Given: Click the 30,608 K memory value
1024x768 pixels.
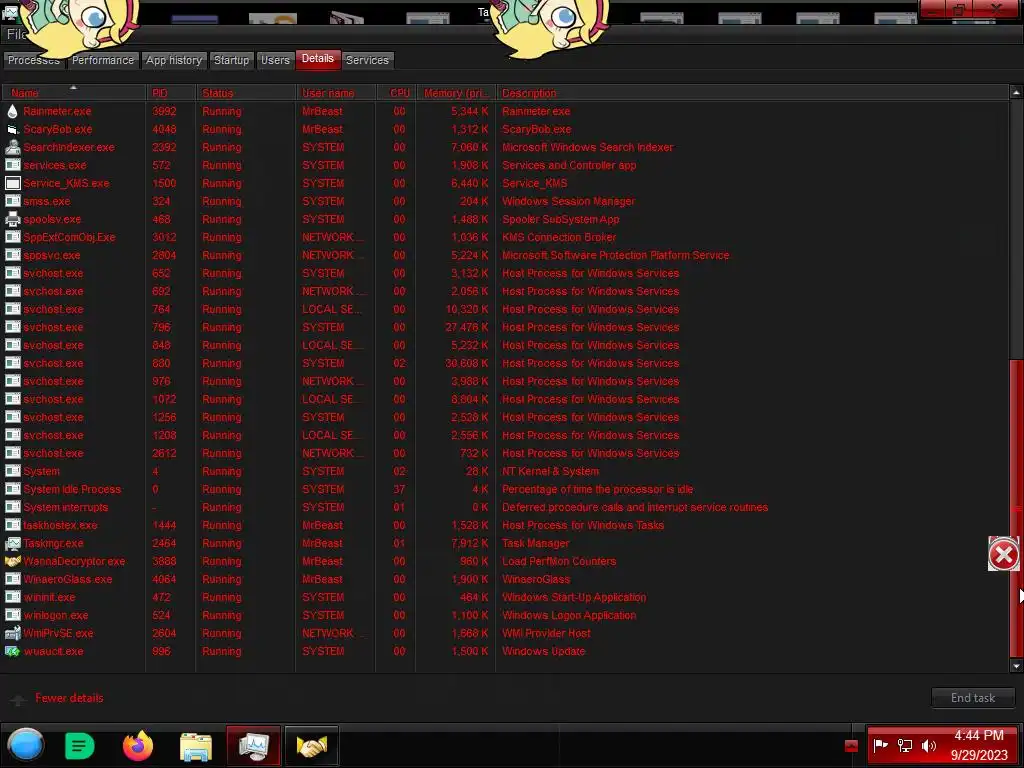Looking at the screenshot, I should (x=466, y=363).
